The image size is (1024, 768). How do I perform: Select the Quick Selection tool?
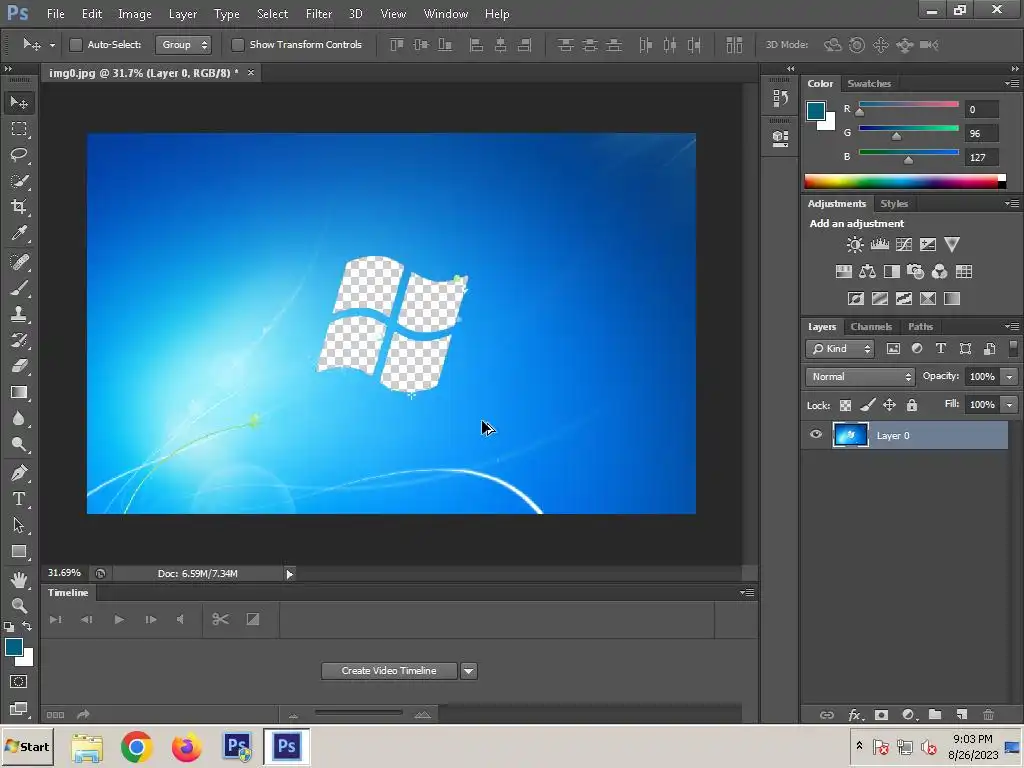19,181
